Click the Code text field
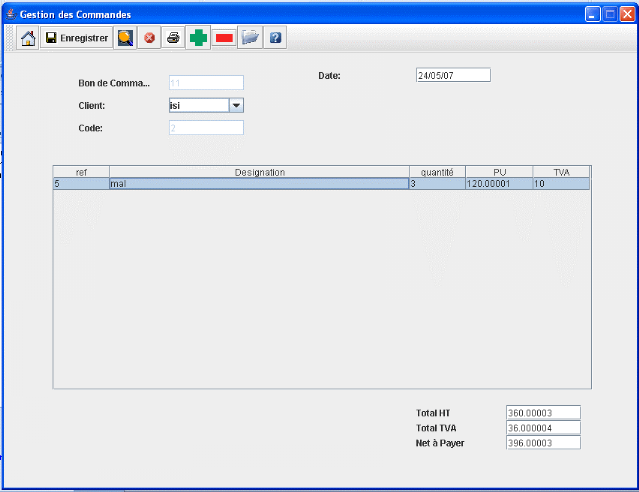 pyautogui.click(x=206, y=128)
